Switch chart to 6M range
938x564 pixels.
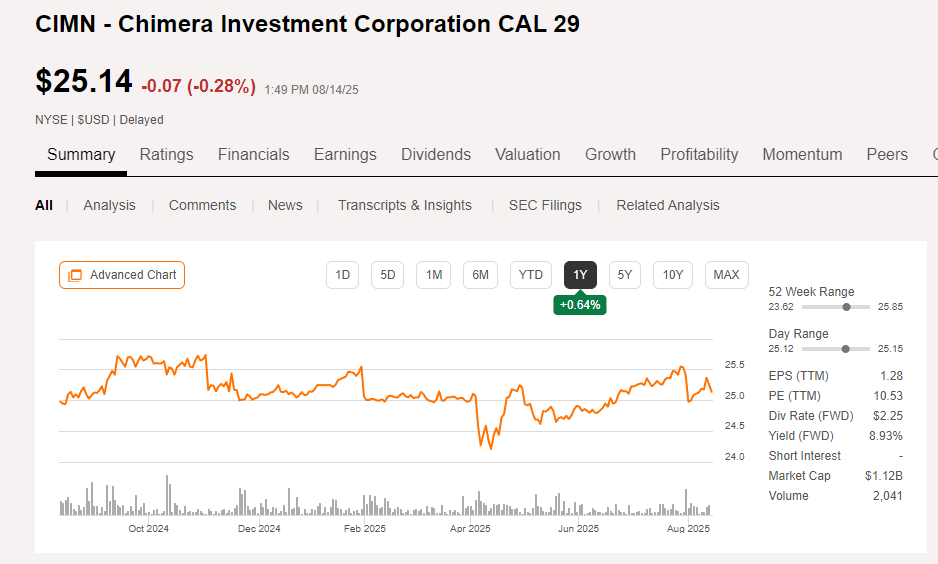point(480,275)
